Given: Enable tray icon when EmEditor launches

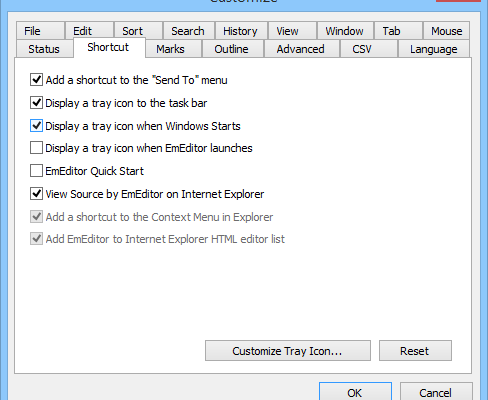Looking at the screenshot, I should pyautogui.click(x=36, y=148).
